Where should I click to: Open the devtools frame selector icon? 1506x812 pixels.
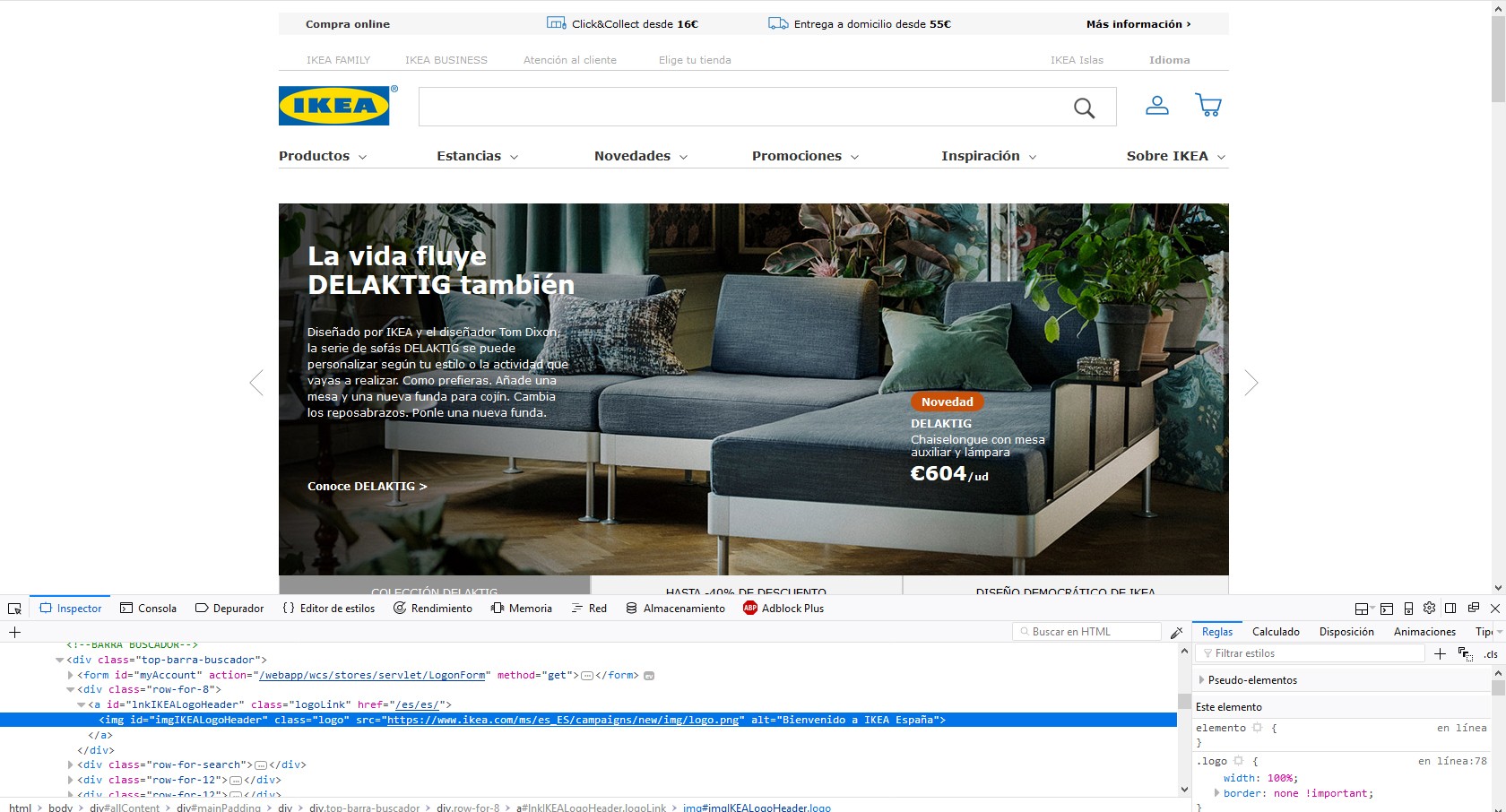click(1363, 609)
